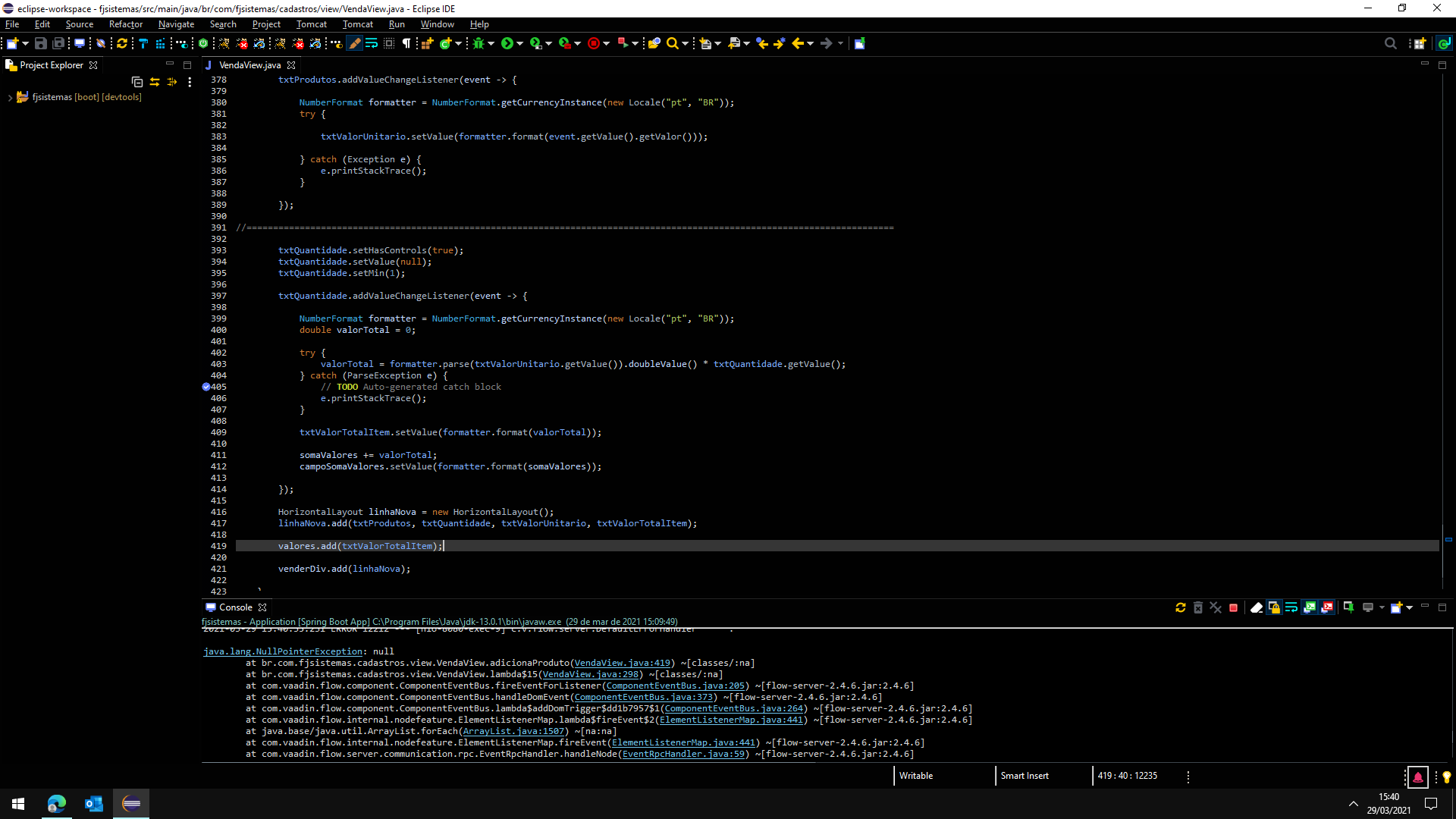
Task: Toggle Mark Occurrences highlighter icon
Action: (354, 44)
